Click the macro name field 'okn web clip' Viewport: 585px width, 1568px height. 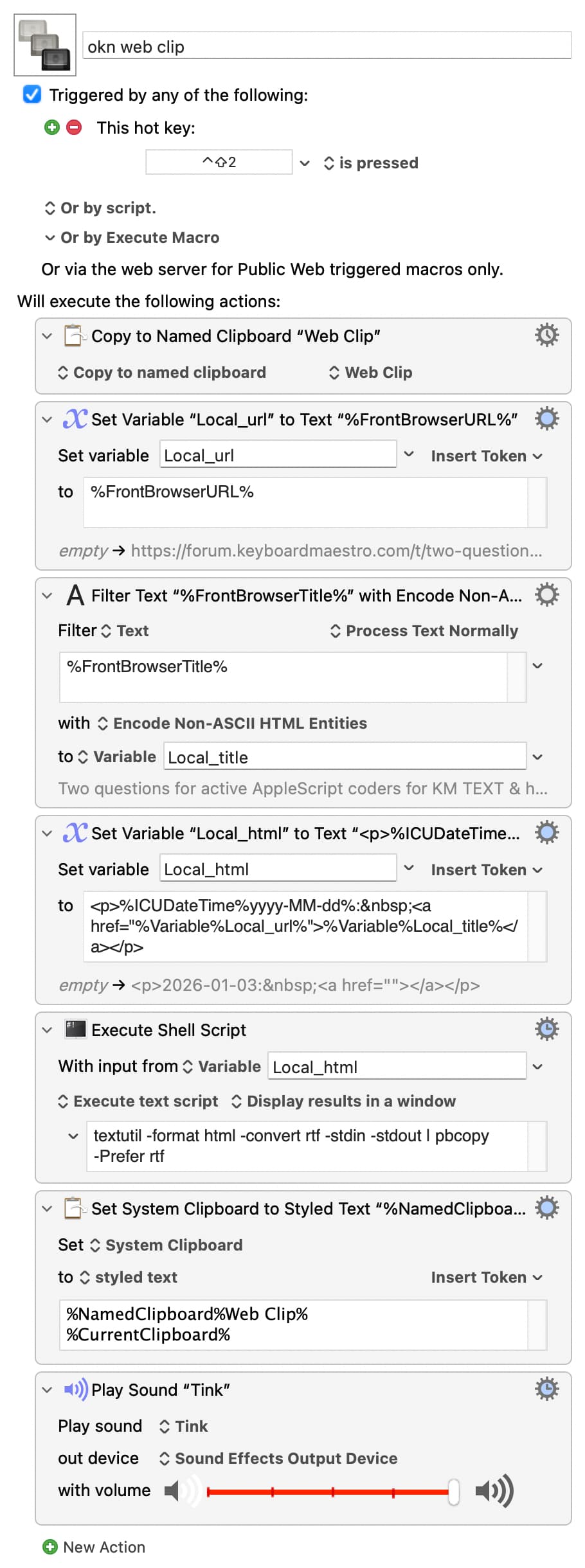(x=327, y=47)
